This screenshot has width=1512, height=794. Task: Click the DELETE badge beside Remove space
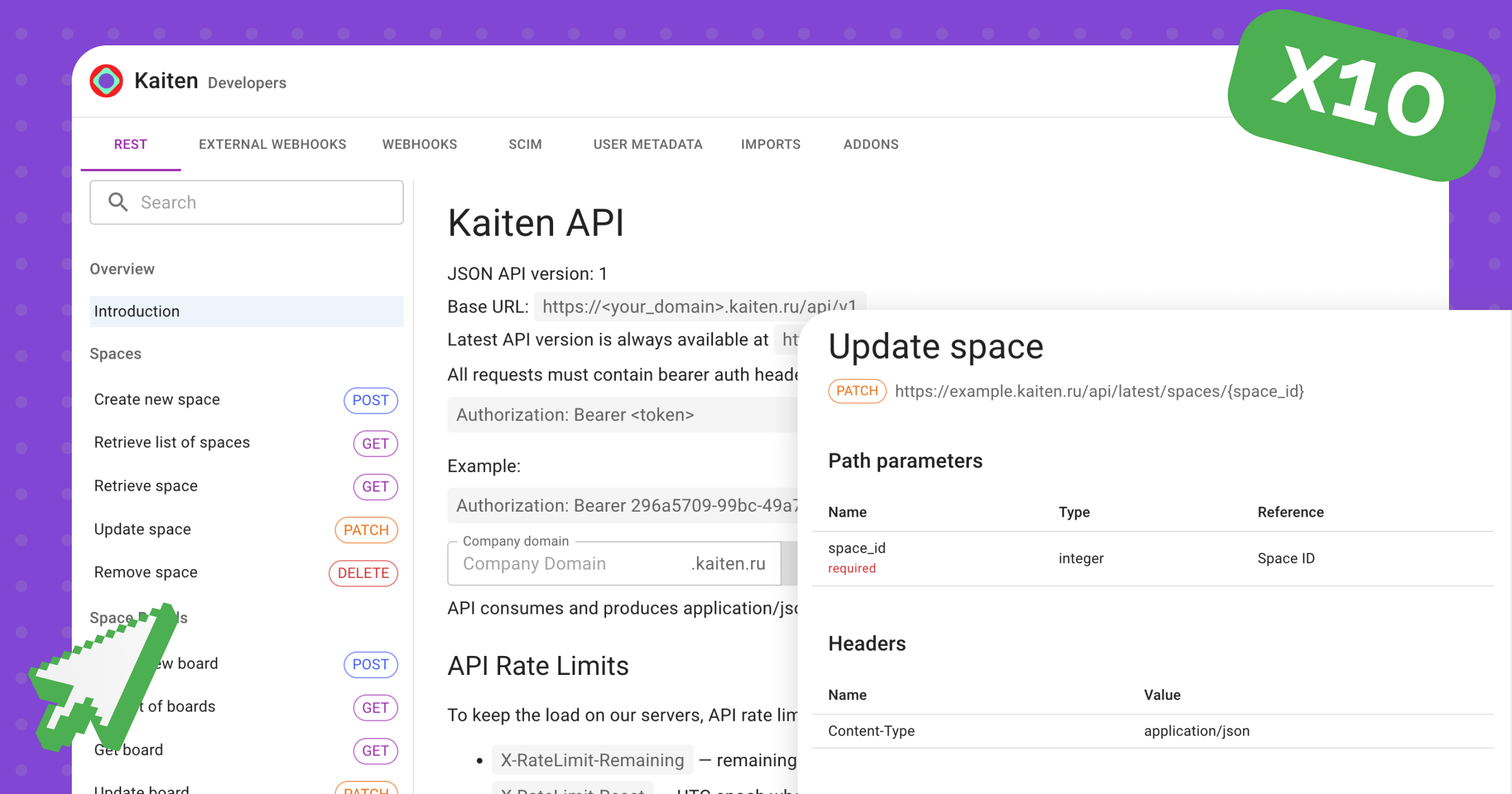point(364,573)
